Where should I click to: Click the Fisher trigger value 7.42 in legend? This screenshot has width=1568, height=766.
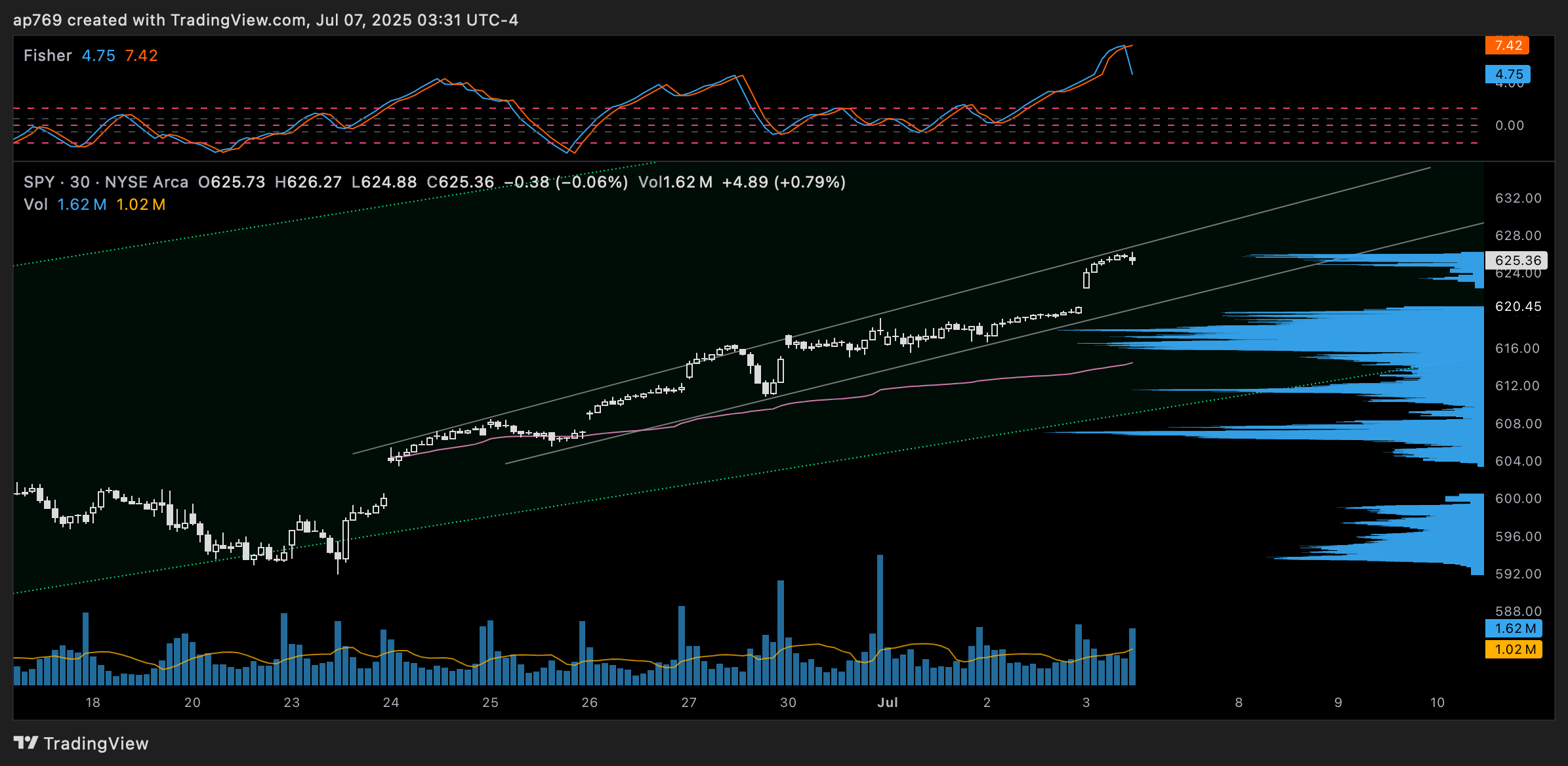142,56
